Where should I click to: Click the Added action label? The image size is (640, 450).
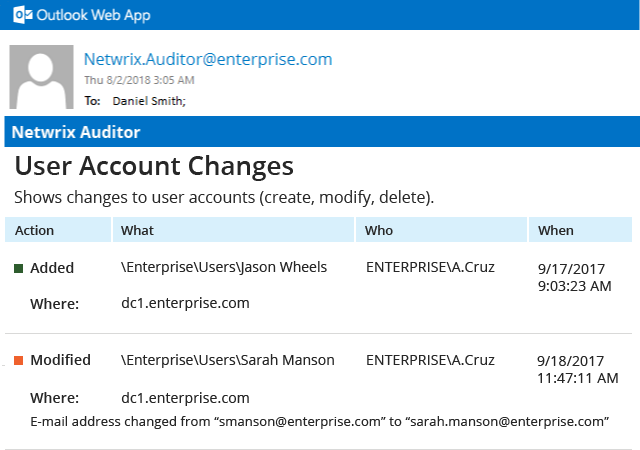coord(52,268)
